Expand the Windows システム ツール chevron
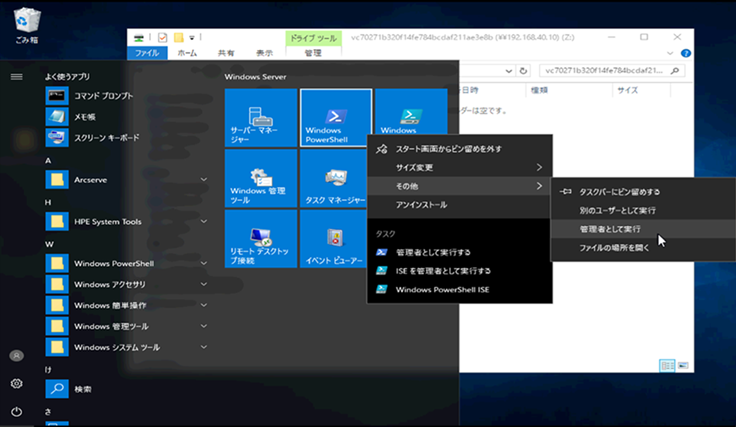The height and width of the screenshot is (427, 736). [x=204, y=347]
